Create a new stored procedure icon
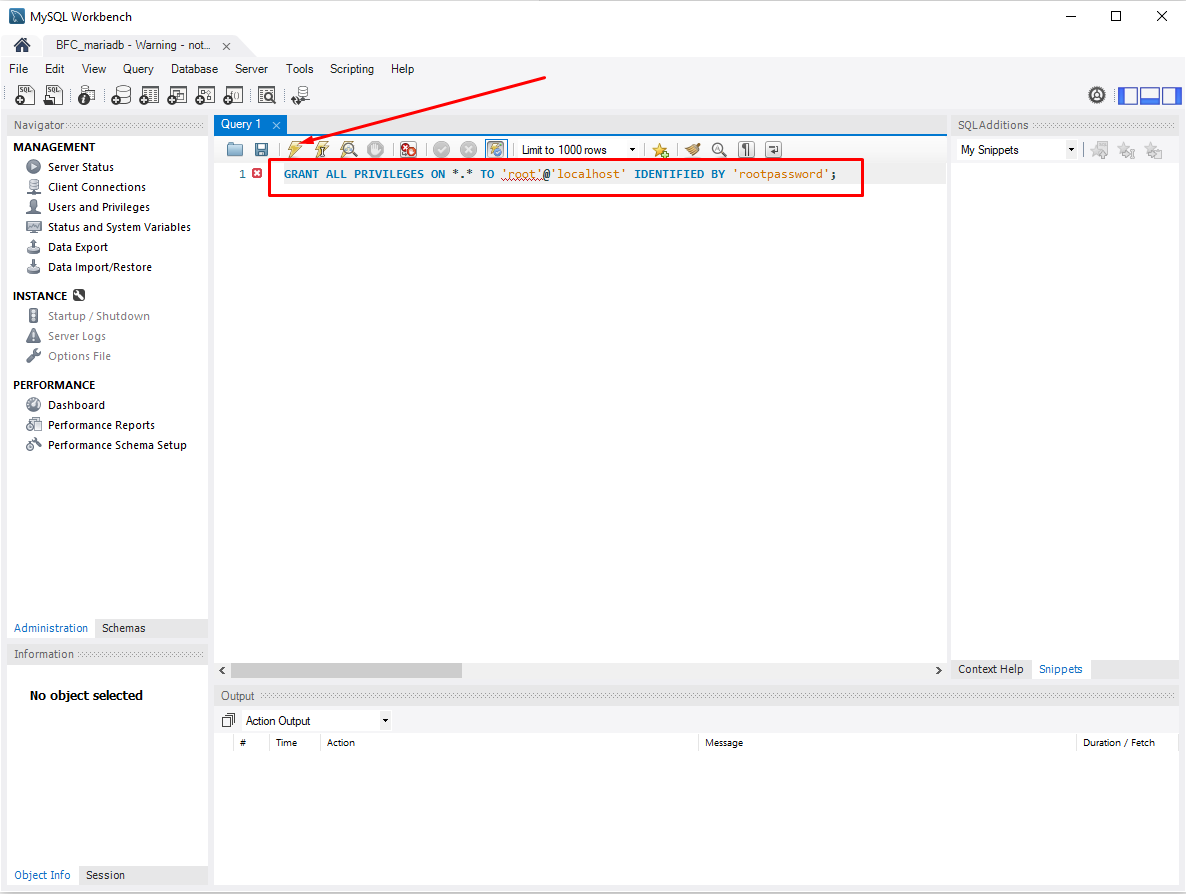 (x=205, y=95)
